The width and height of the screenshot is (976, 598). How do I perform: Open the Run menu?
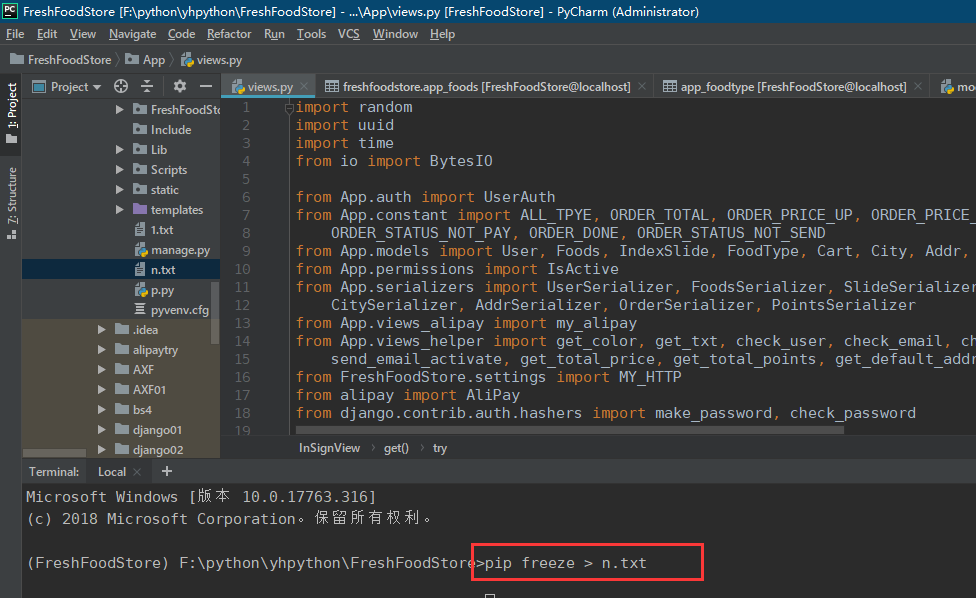click(274, 34)
